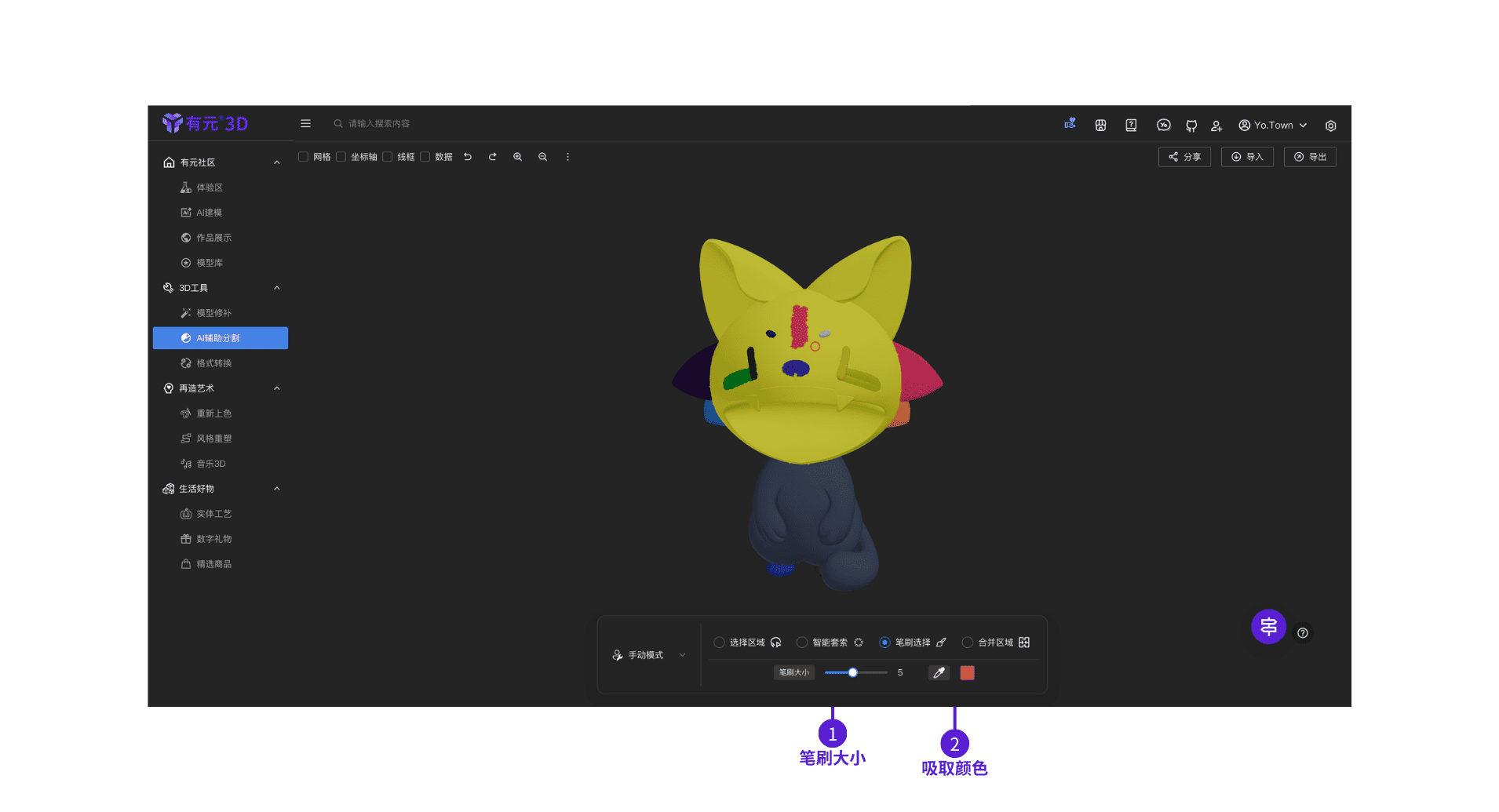Click the 导出 export button
This screenshot has width=1499, height=812.
(1310, 157)
